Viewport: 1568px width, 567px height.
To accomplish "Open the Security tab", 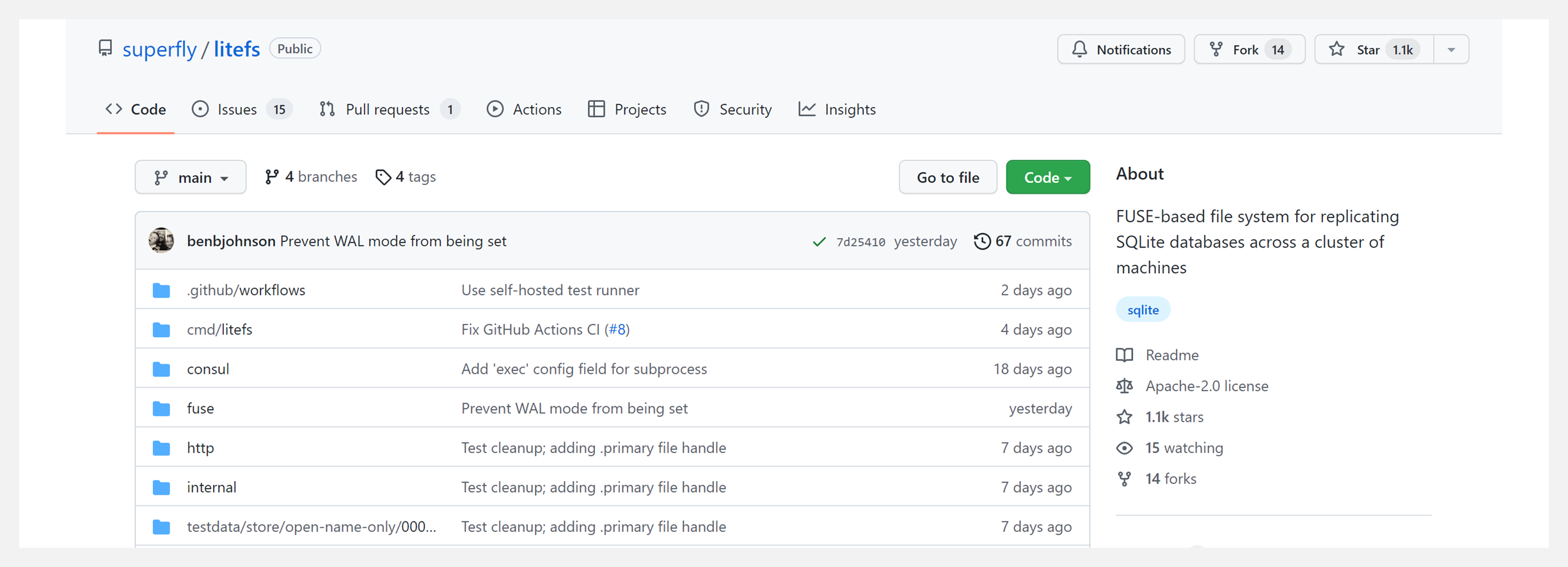I will coord(733,109).
